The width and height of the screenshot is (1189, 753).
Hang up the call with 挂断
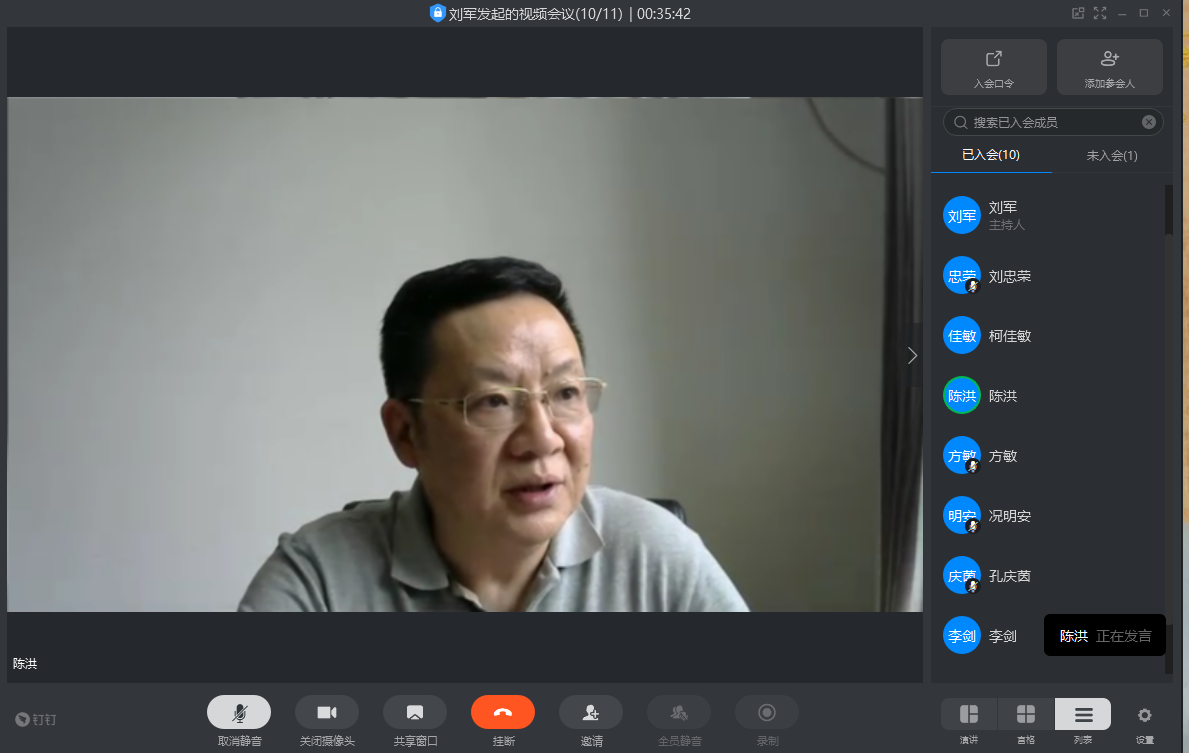pos(503,712)
